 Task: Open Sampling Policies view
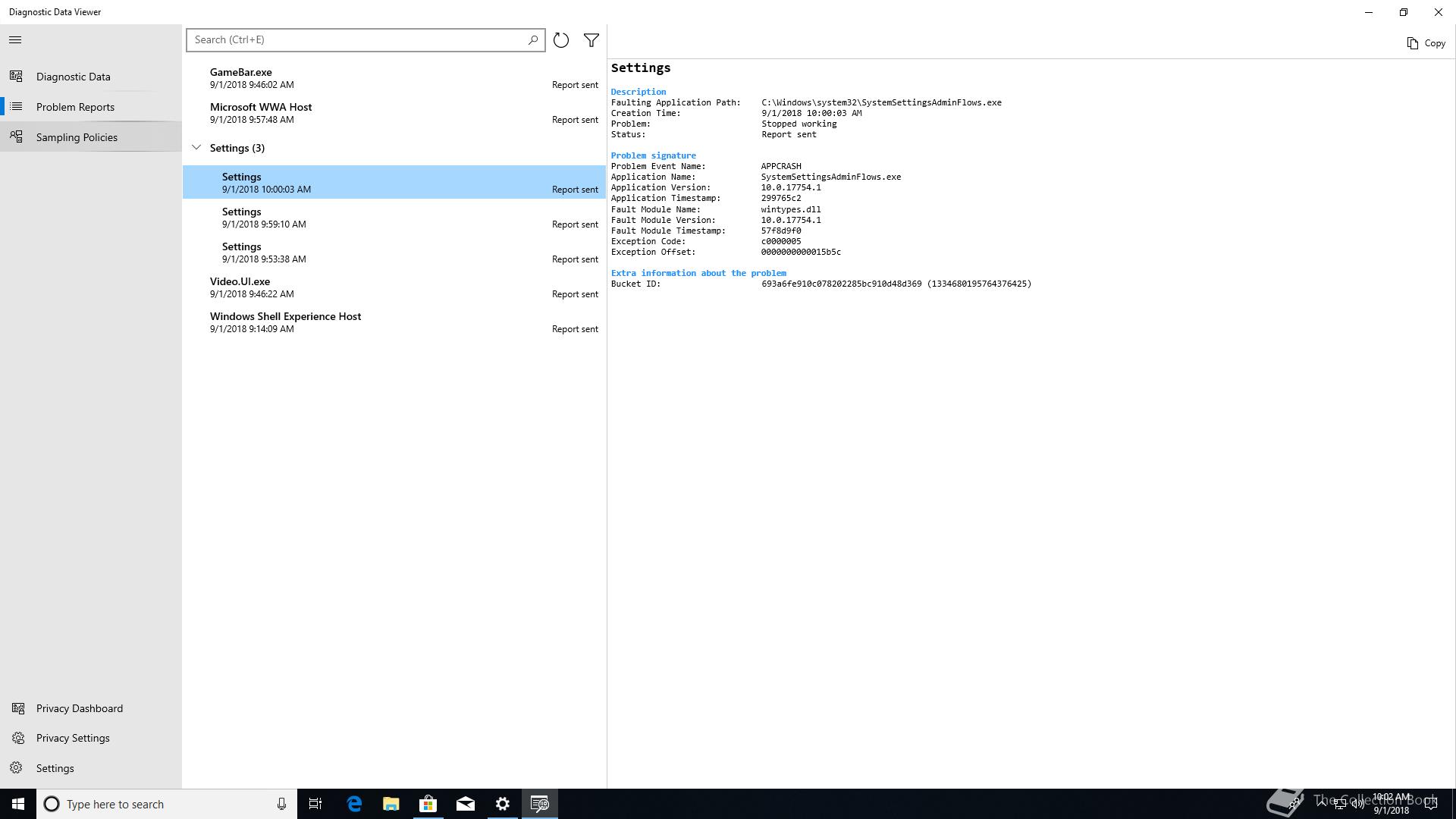point(91,137)
